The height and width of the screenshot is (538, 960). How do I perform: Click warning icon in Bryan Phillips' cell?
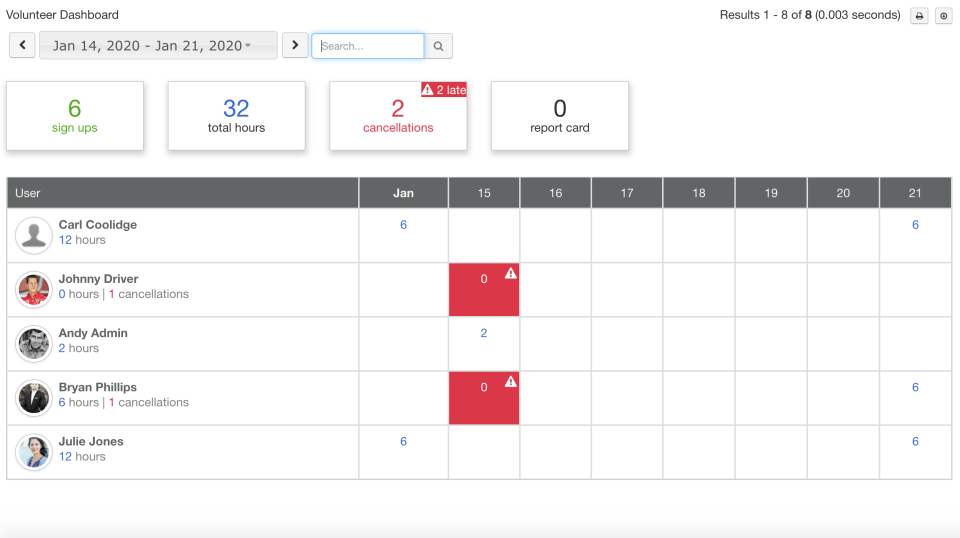[x=510, y=381]
